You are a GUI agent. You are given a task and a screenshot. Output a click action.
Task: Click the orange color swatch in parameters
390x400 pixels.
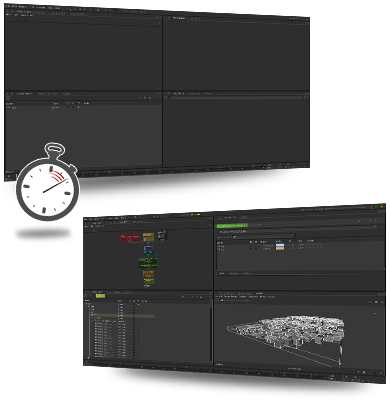pos(280,249)
